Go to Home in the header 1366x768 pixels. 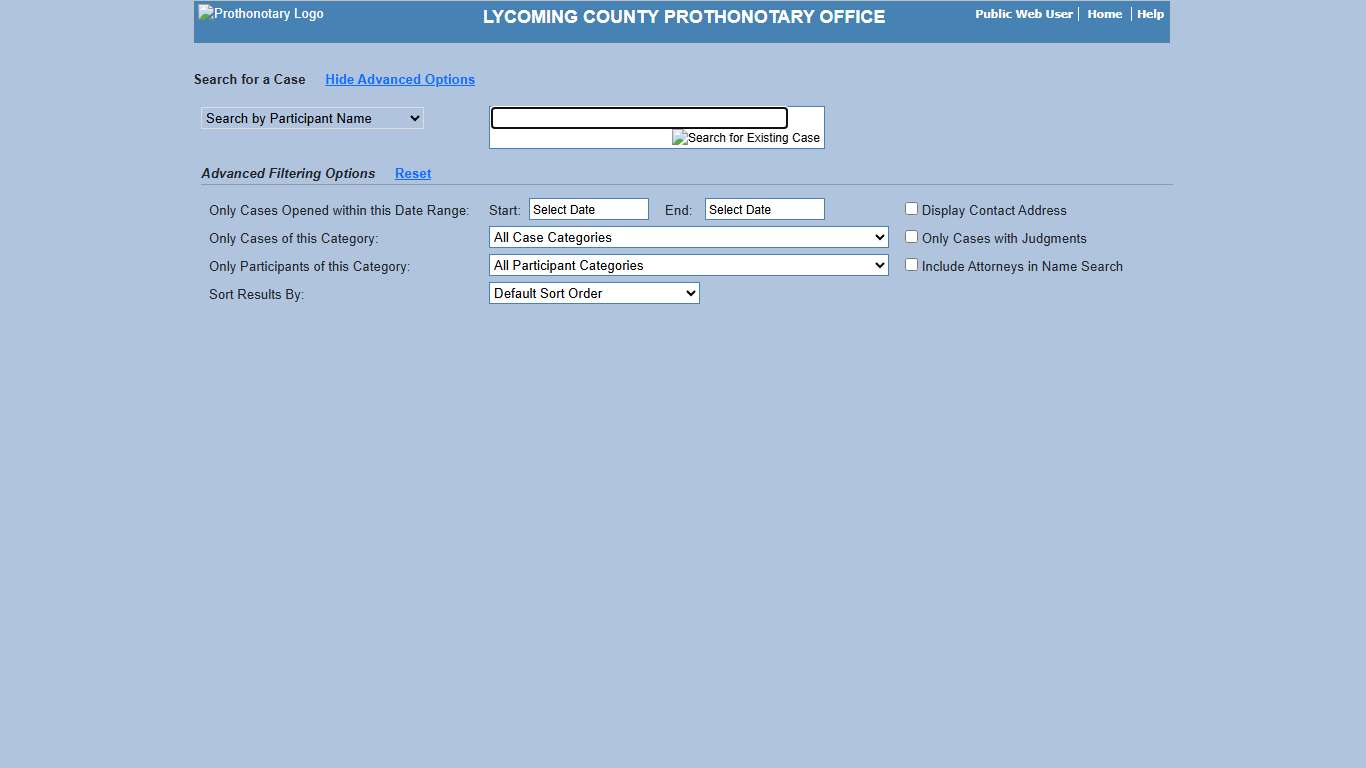click(x=1104, y=14)
